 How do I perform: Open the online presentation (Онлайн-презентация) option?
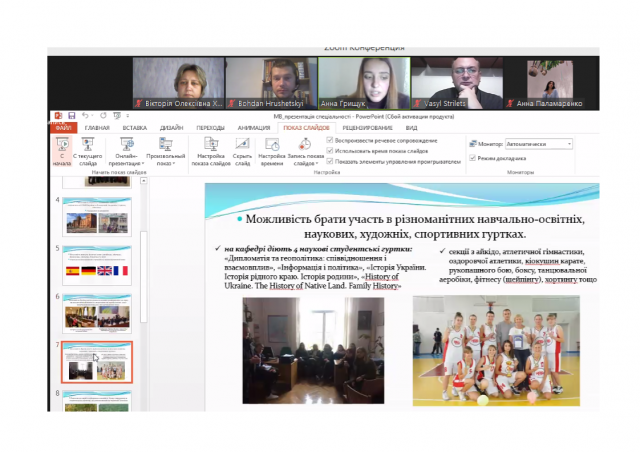pos(127,151)
